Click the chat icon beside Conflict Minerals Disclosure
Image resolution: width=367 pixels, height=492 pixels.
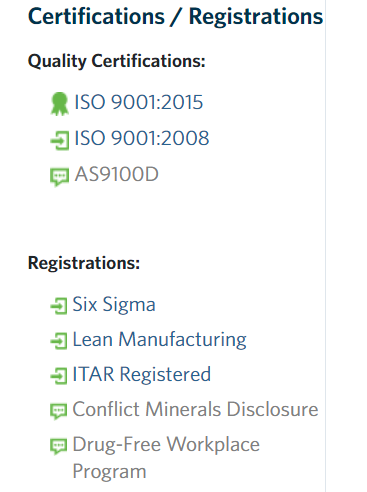click(x=59, y=411)
